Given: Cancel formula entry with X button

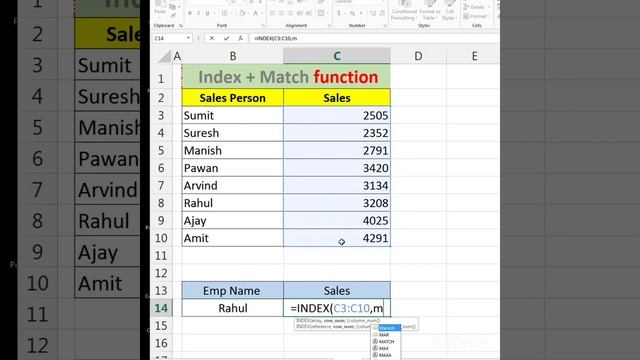Looking at the screenshot, I should (x=211, y=38).
